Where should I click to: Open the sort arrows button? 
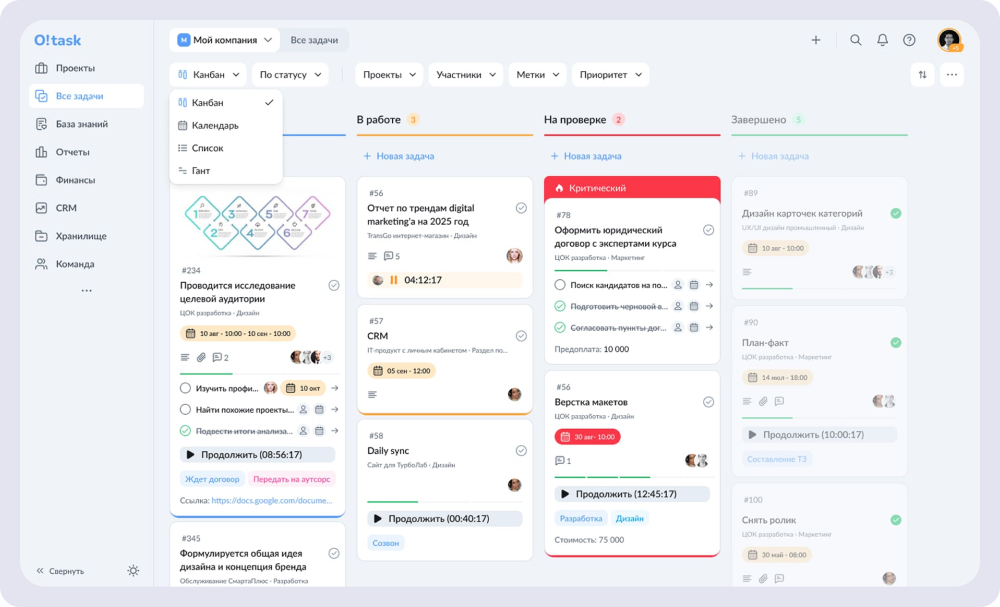pos(922,75)
